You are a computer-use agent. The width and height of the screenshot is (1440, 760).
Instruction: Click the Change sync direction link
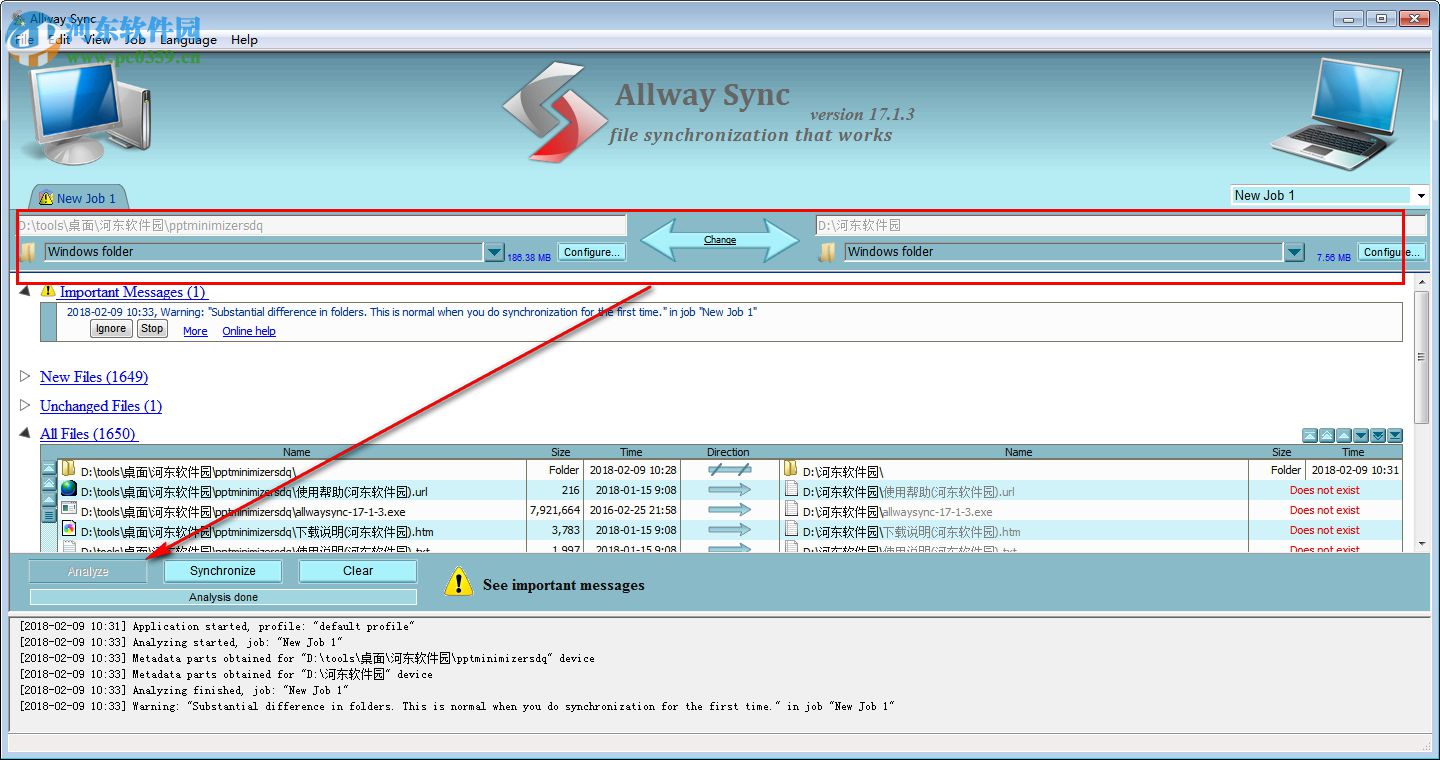point(720,240)
